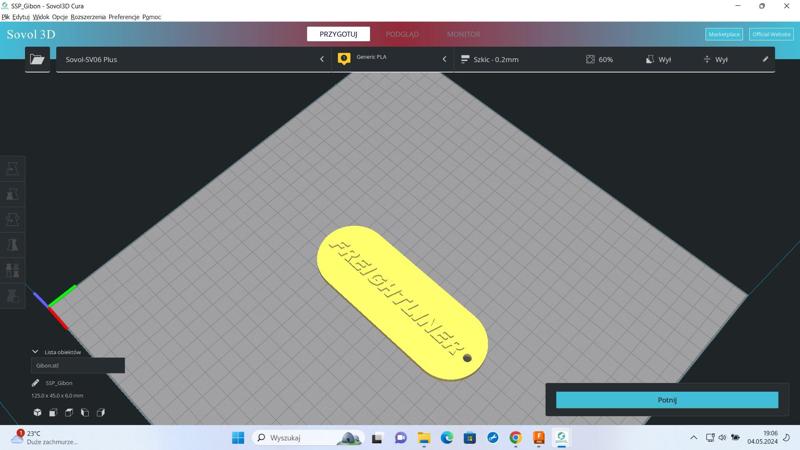The image size is (800, 450).
Task: Show hidden system tray icons
Action: pyautogui.click(x=693, y=438)
